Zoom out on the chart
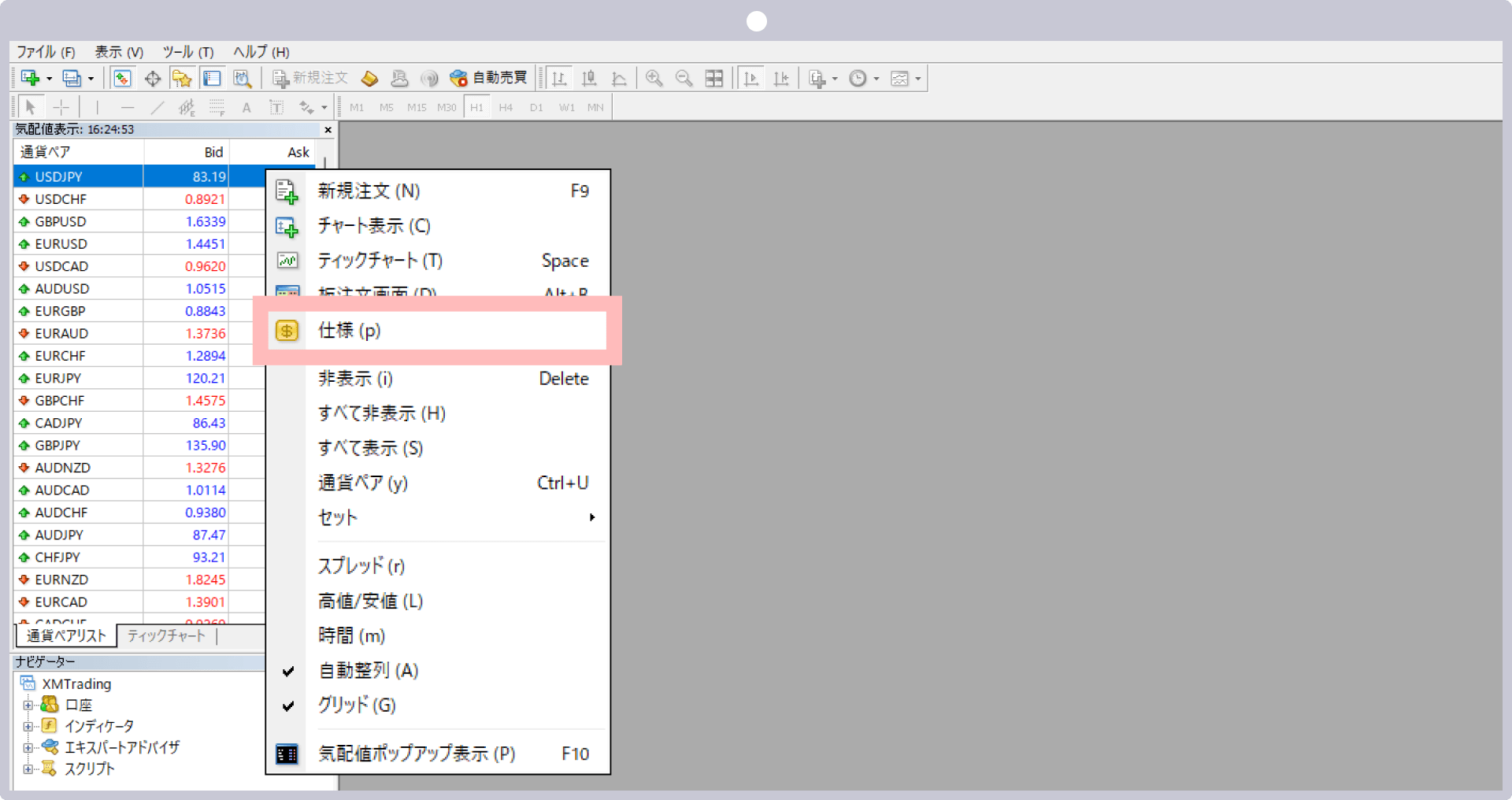This screenshot has width=1512, height=800. 684,78
